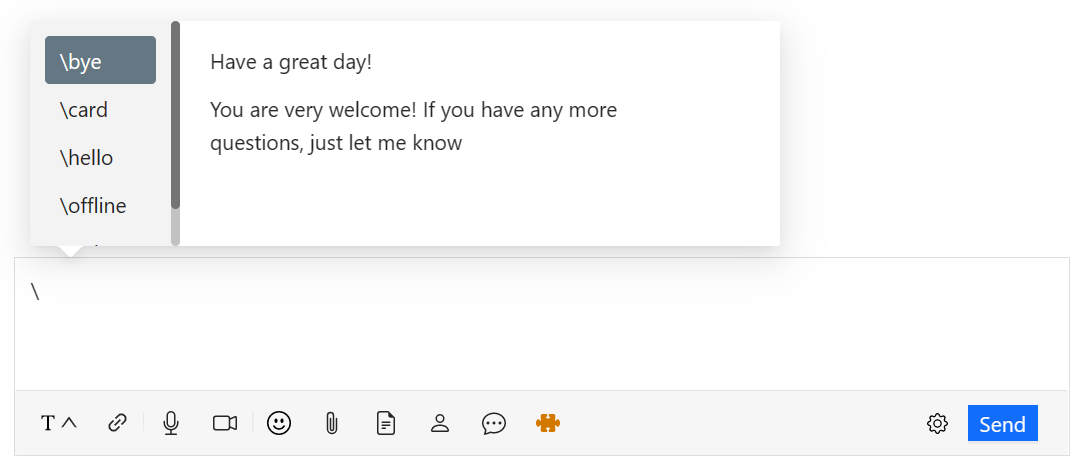
Task: Open the document icon in the toolbar
Action: (x=386, y=423)
